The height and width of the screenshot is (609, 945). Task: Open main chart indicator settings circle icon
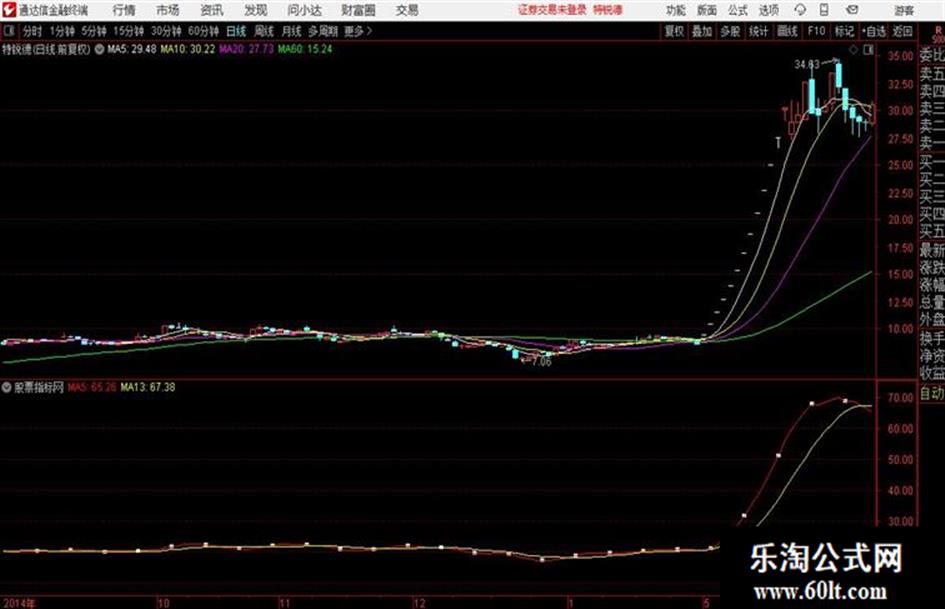click(x=99, y=49)
